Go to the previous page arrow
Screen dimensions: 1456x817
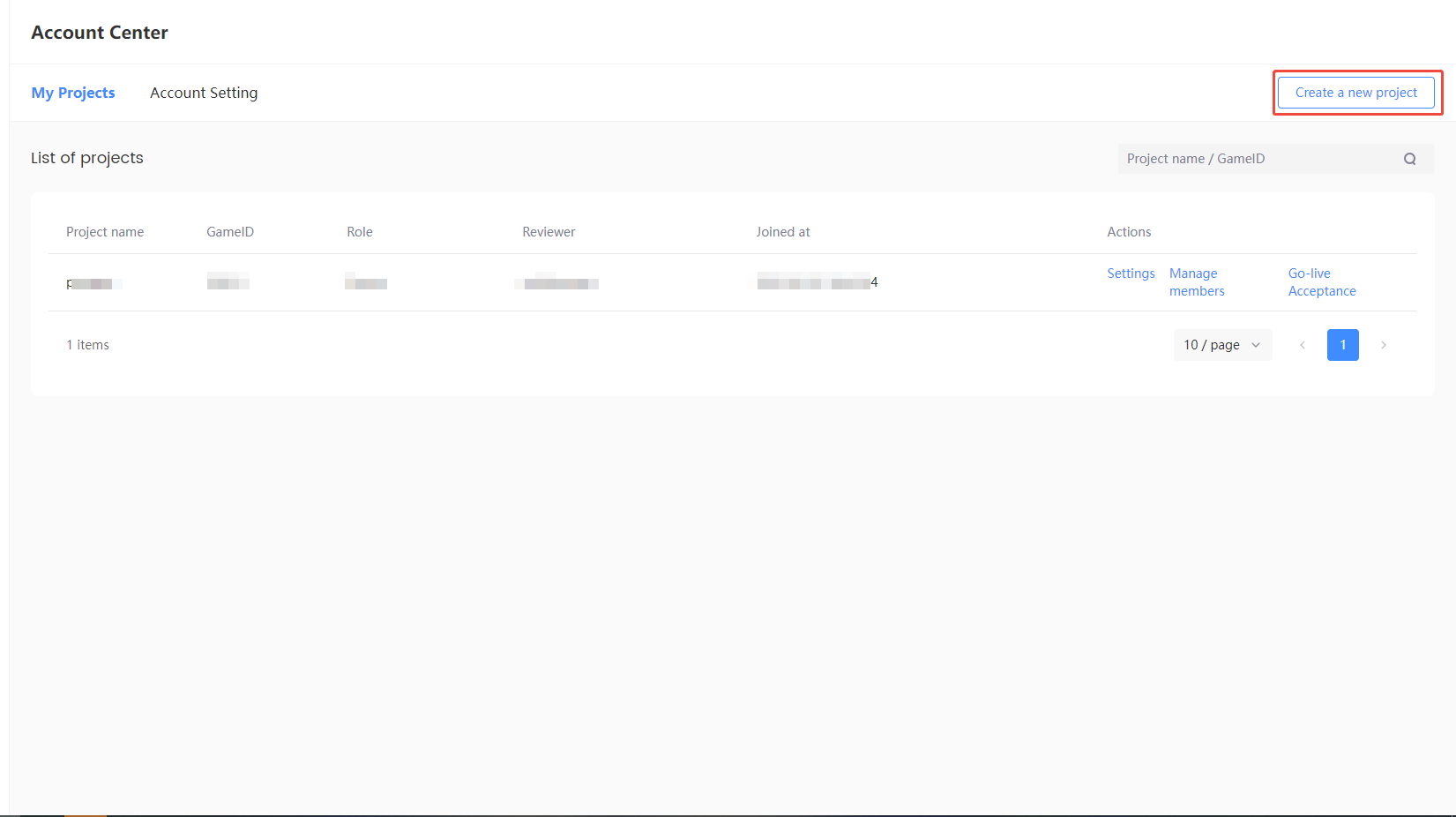point(1302,345)
